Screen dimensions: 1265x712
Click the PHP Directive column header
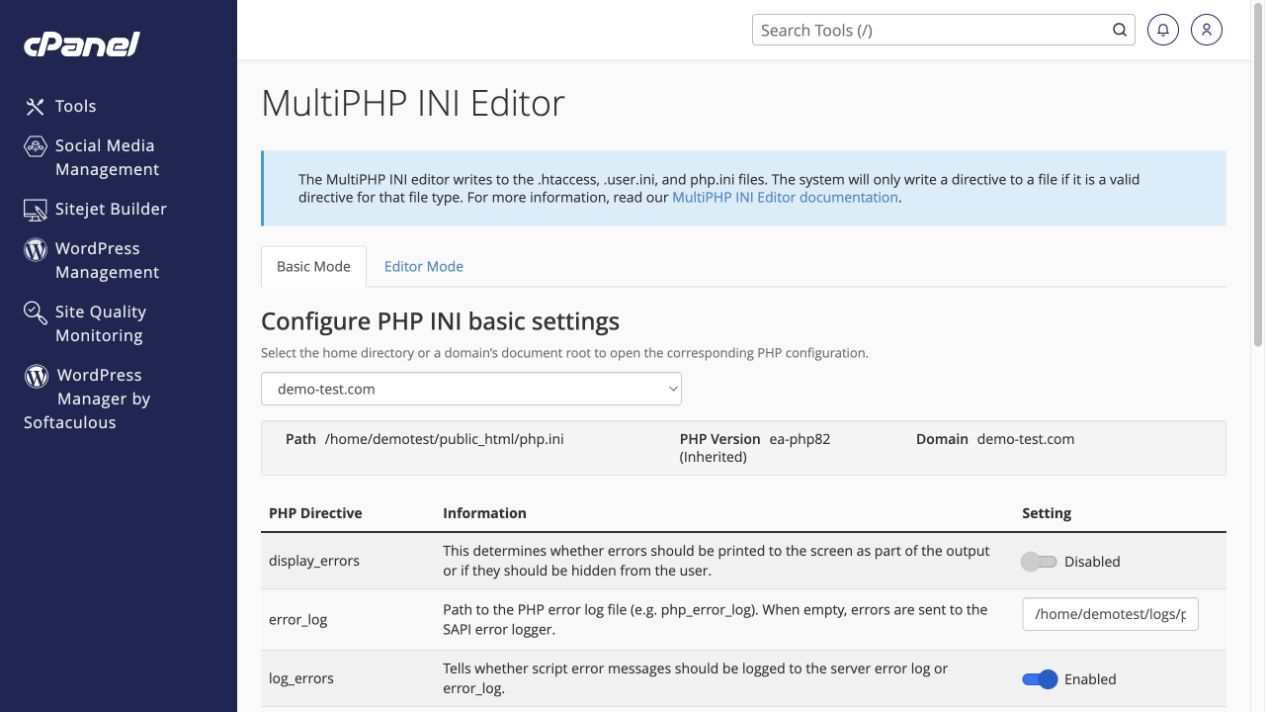[x=316, y=513]
